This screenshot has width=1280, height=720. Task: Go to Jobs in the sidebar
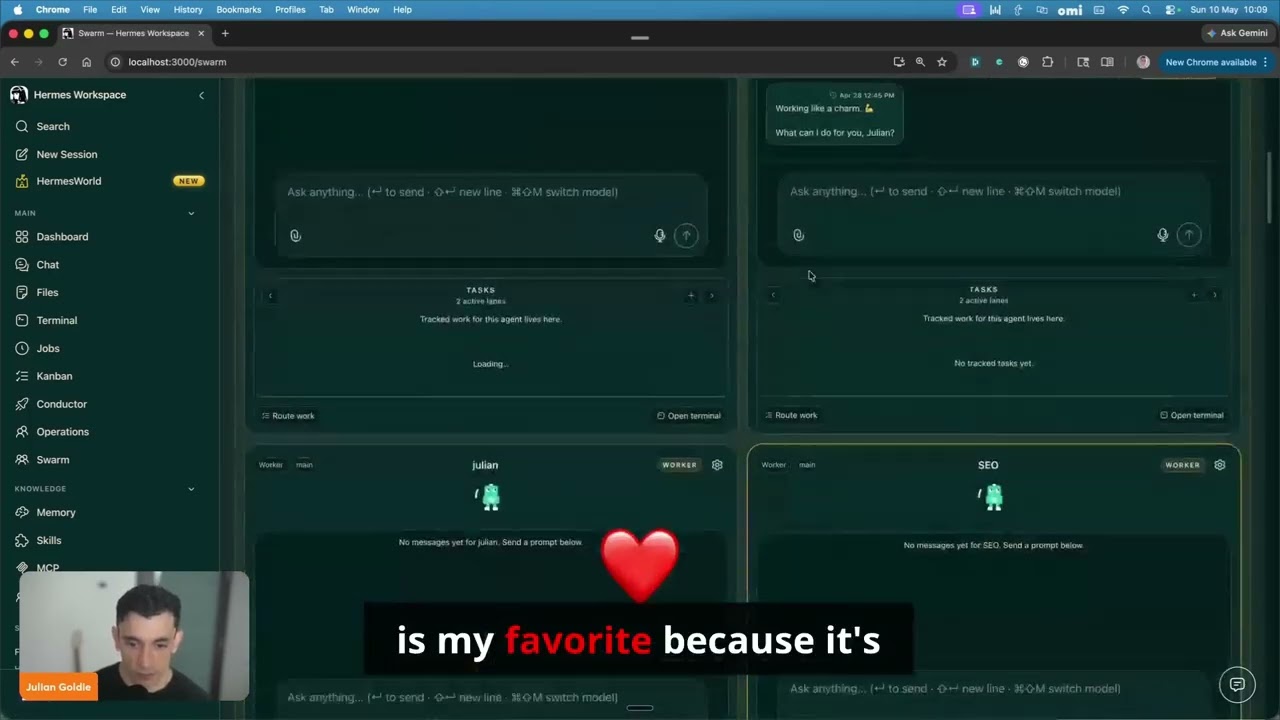tap(48, 349)
